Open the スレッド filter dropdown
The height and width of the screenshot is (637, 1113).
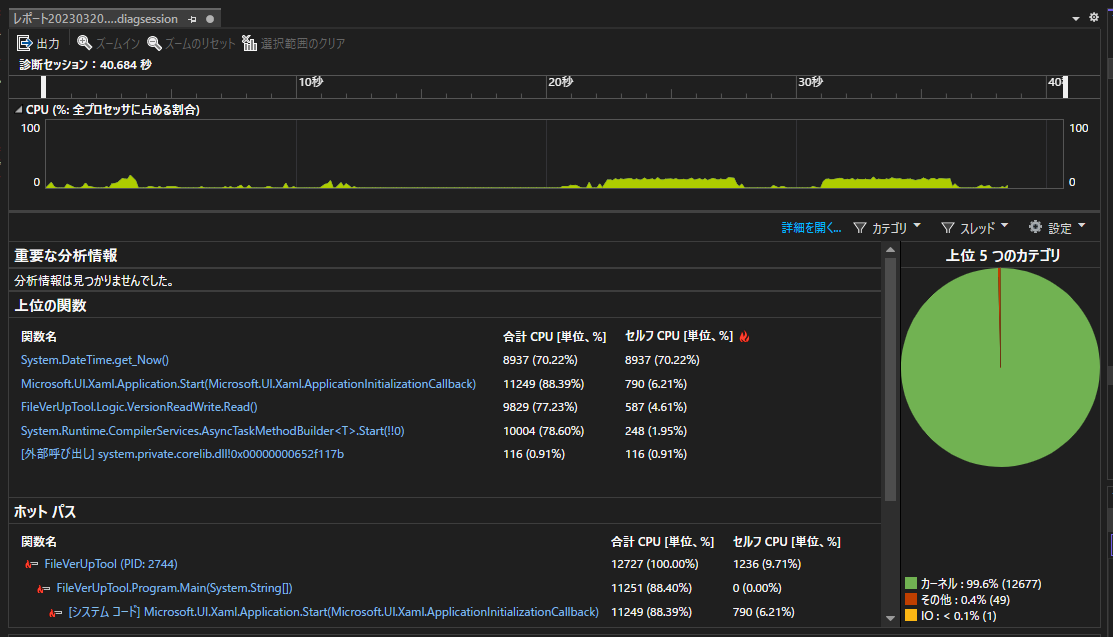(x=975, y=227)
